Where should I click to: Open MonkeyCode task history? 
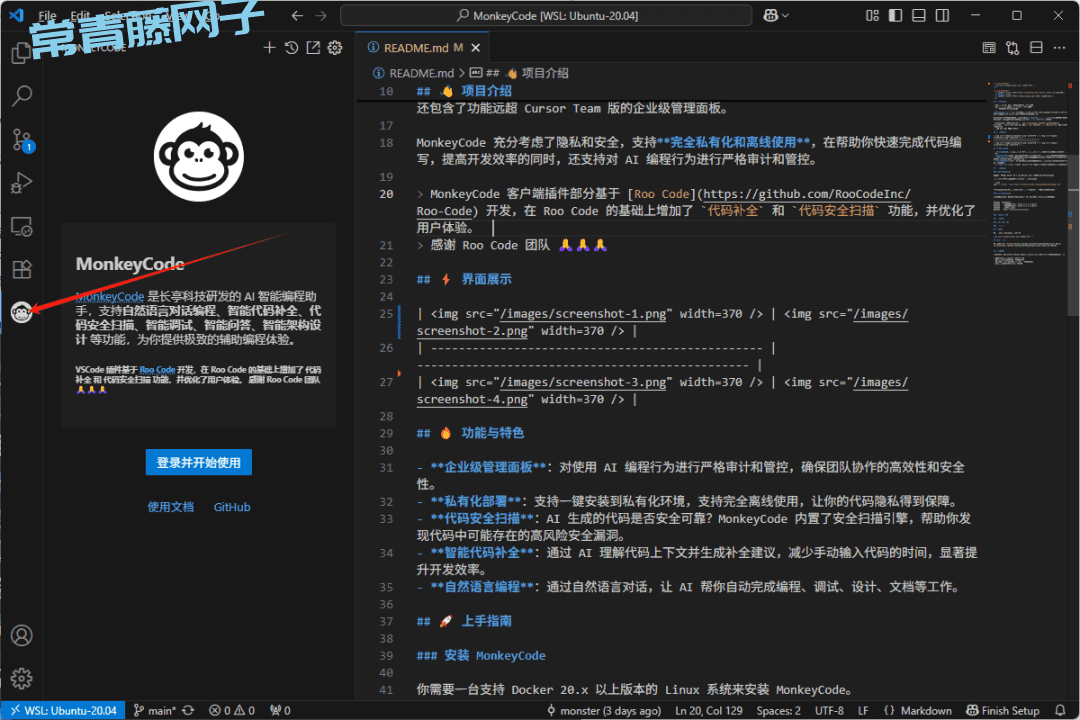[x=291, y=48]
